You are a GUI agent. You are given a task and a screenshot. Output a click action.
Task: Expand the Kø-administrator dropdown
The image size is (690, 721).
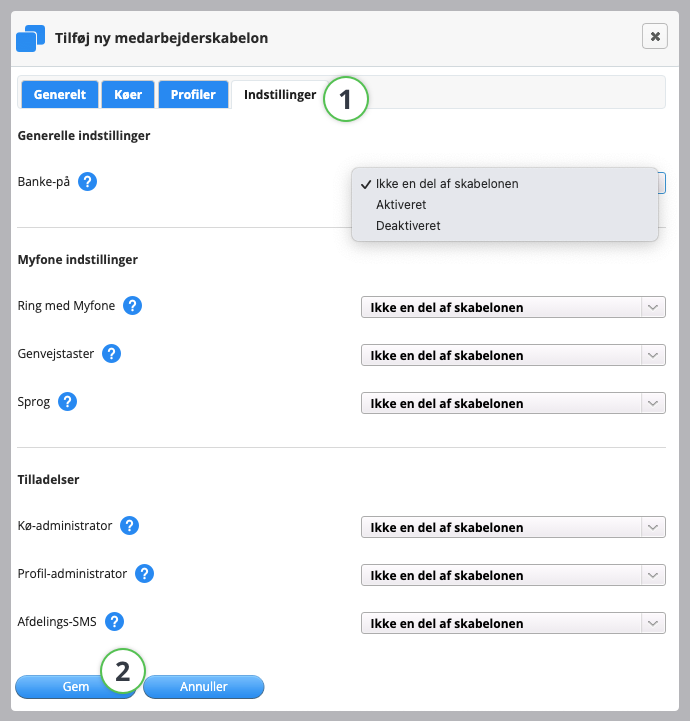(x=513, y=527)
